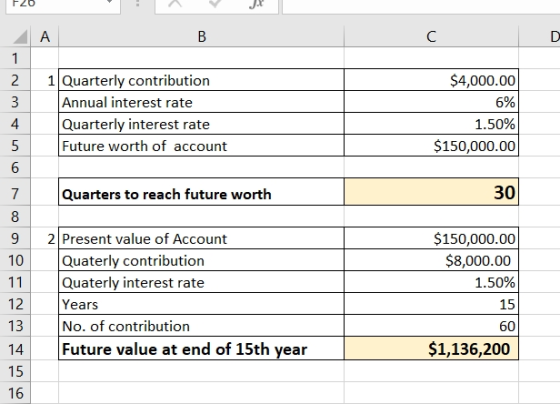Click value cell $4,000.00
560x404 pixels.
(431, 80)
